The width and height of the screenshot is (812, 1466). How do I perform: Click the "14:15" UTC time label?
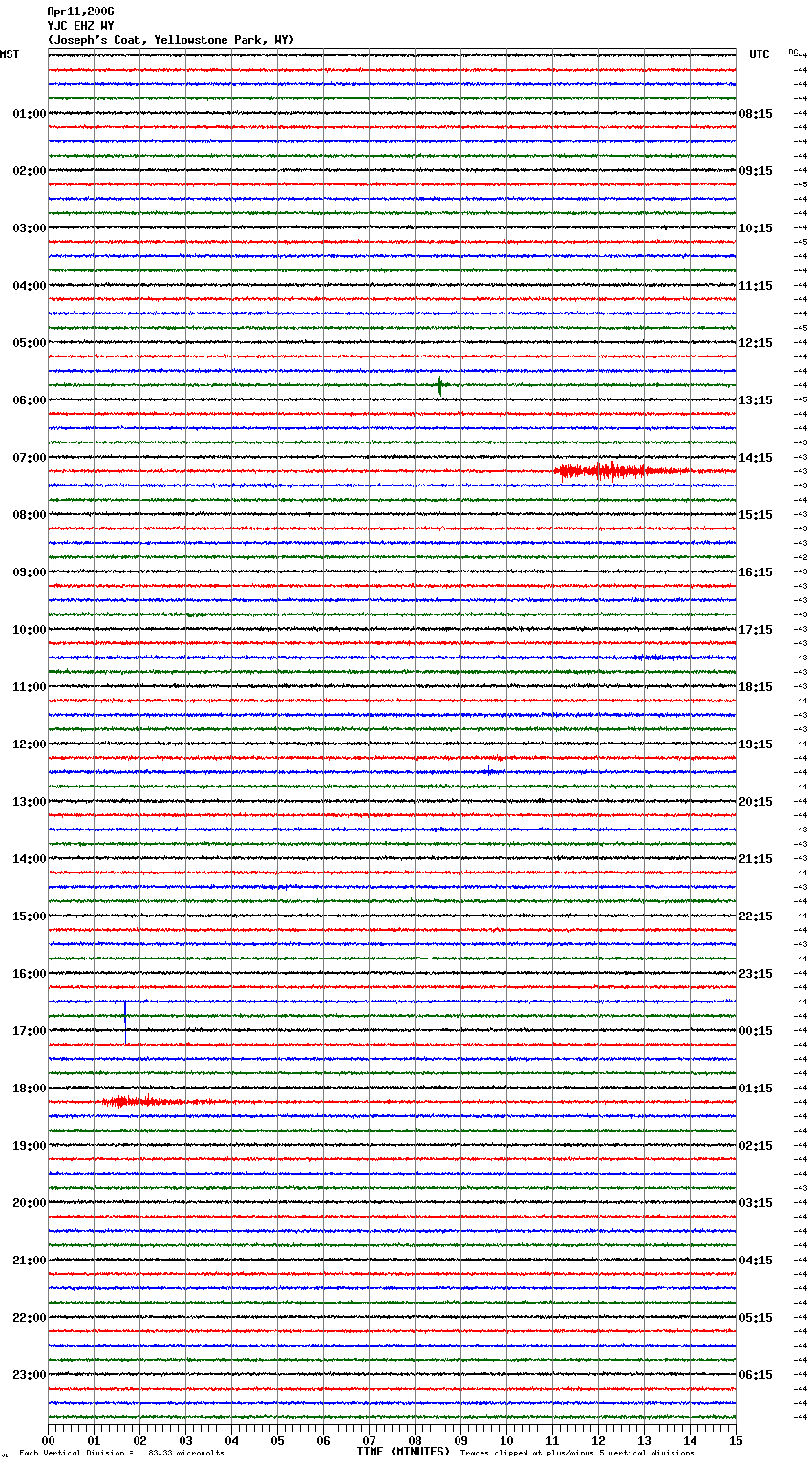tap(756, 458)
